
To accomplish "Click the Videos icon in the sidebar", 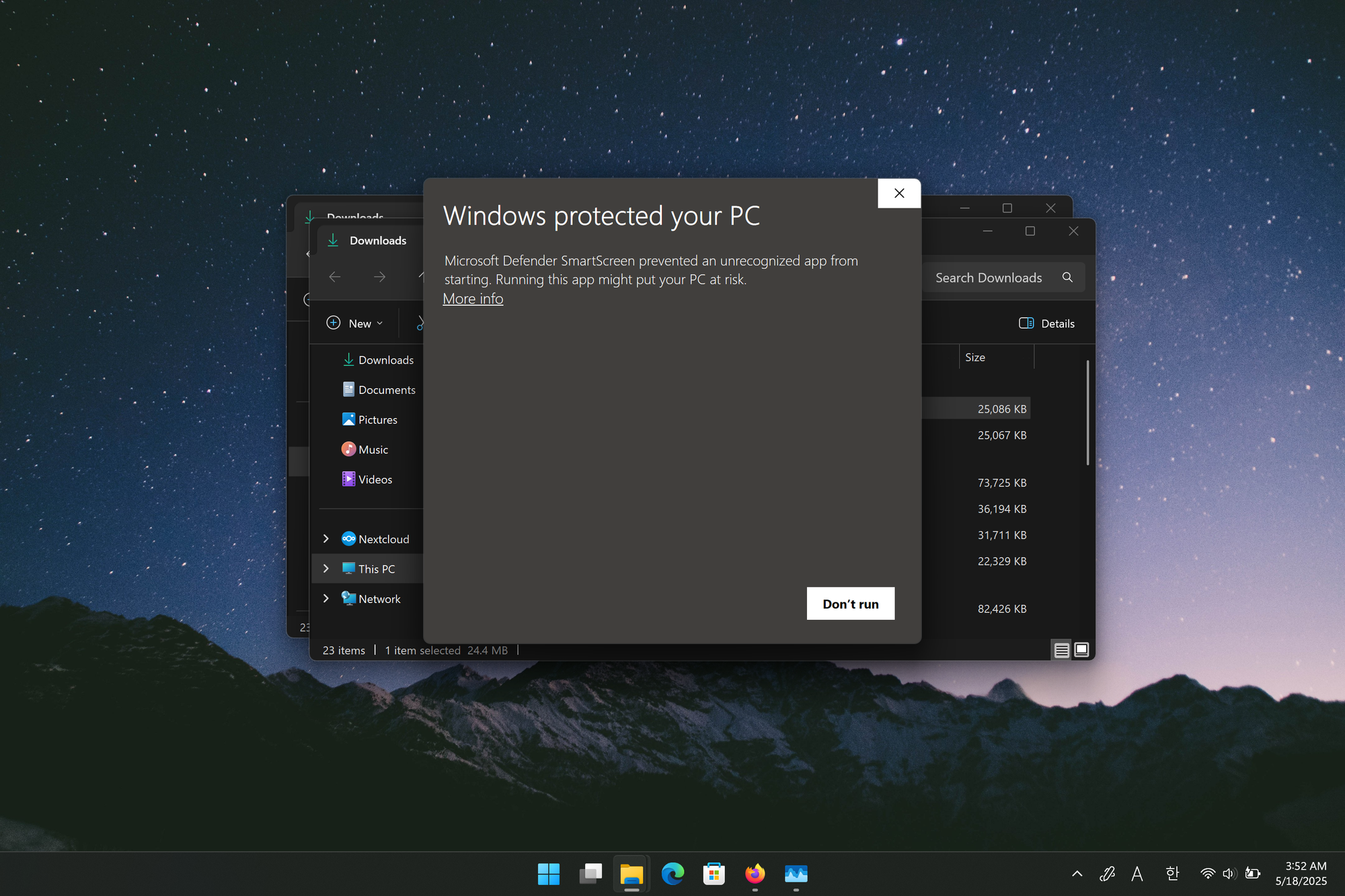I will click(348, 479).
